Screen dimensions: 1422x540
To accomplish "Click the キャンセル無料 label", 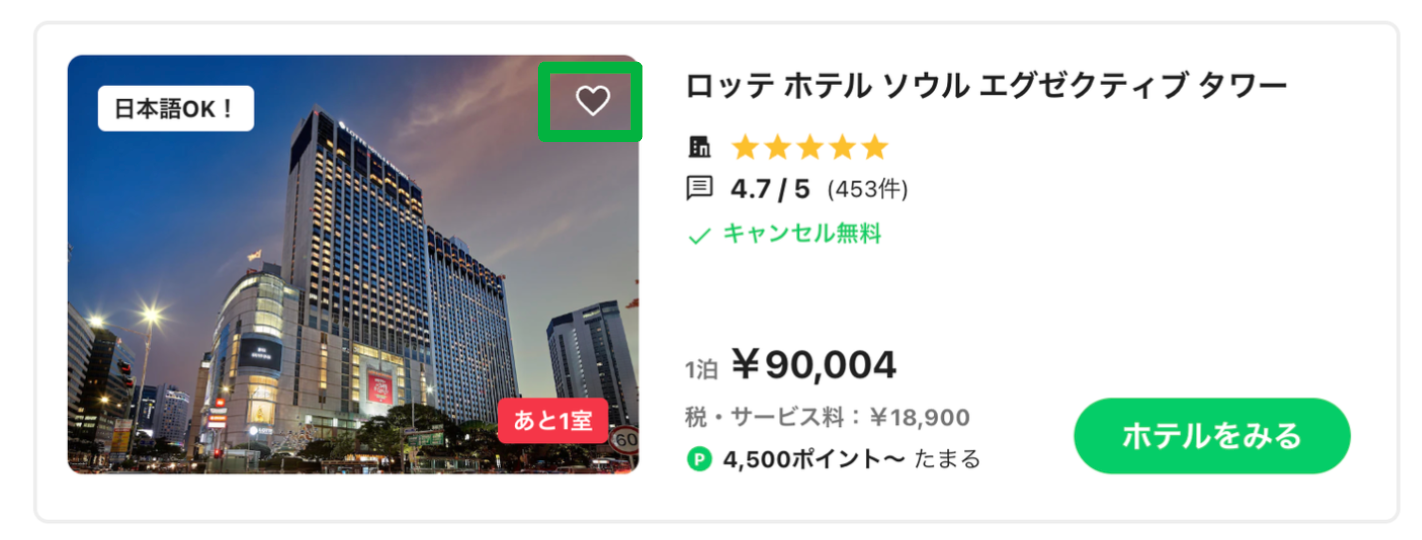I will [802, 235].
